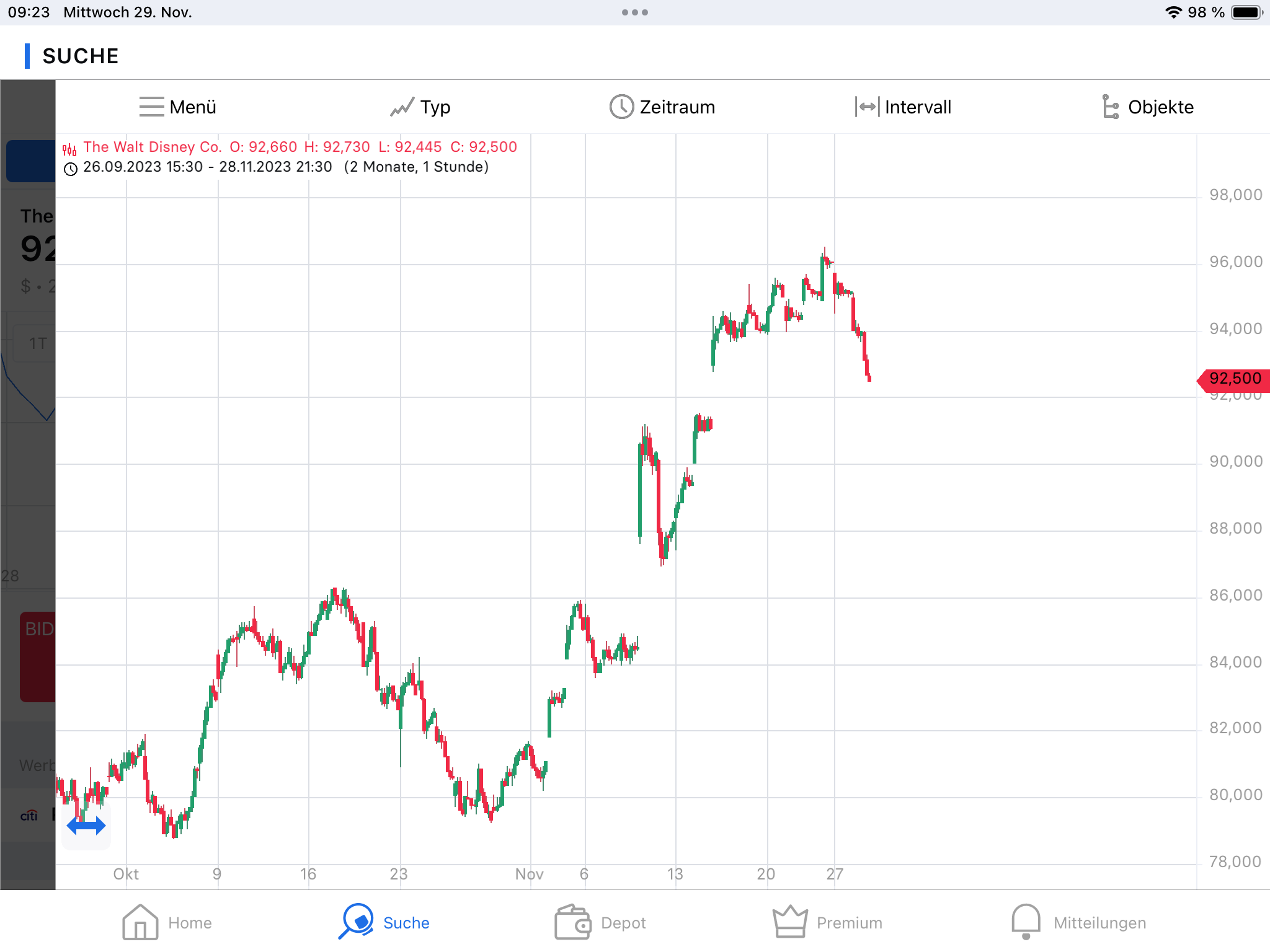Viewport: 1270px width, 952px height.
Task: Expand the Intervall options
Action: (917, 107)
